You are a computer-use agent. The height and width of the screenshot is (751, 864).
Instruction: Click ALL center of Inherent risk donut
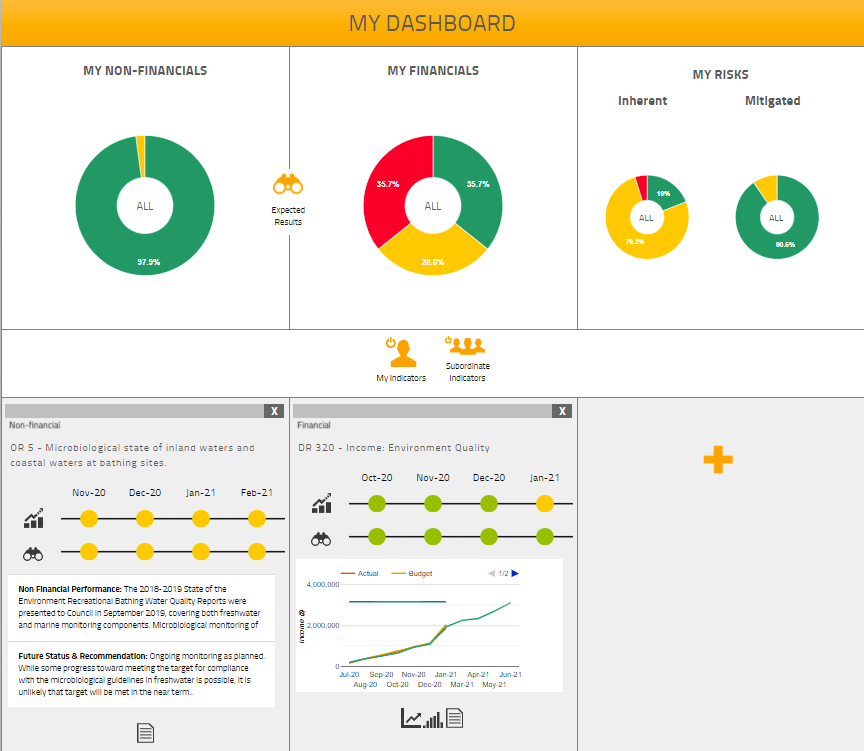click(646, 218)
